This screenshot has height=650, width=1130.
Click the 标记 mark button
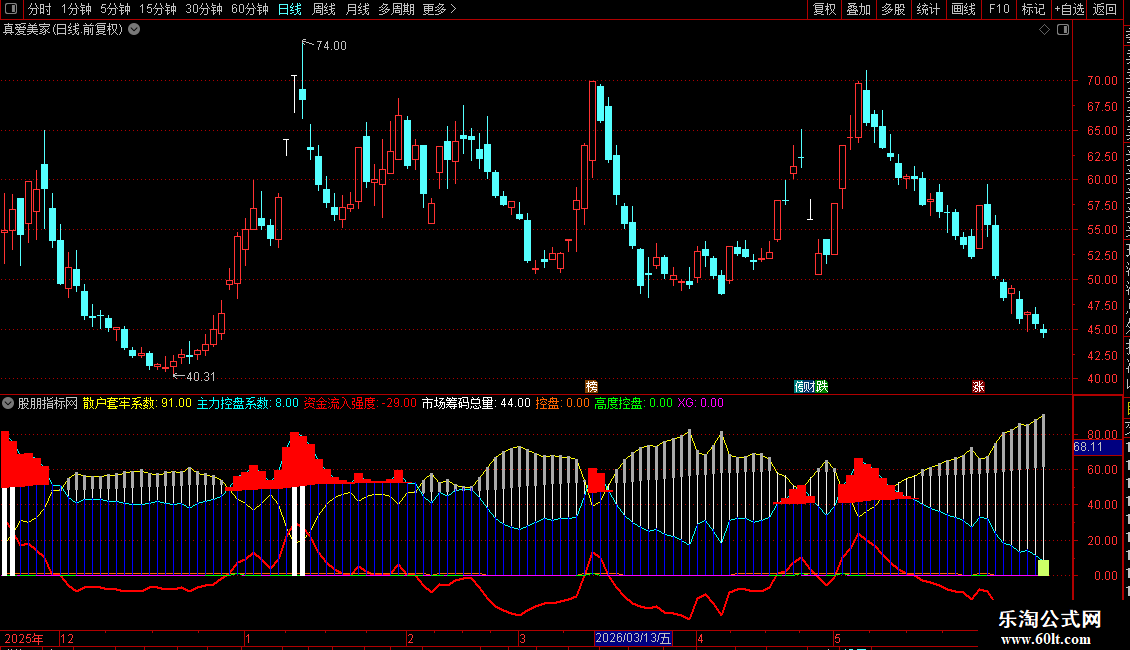[1033, 9]
